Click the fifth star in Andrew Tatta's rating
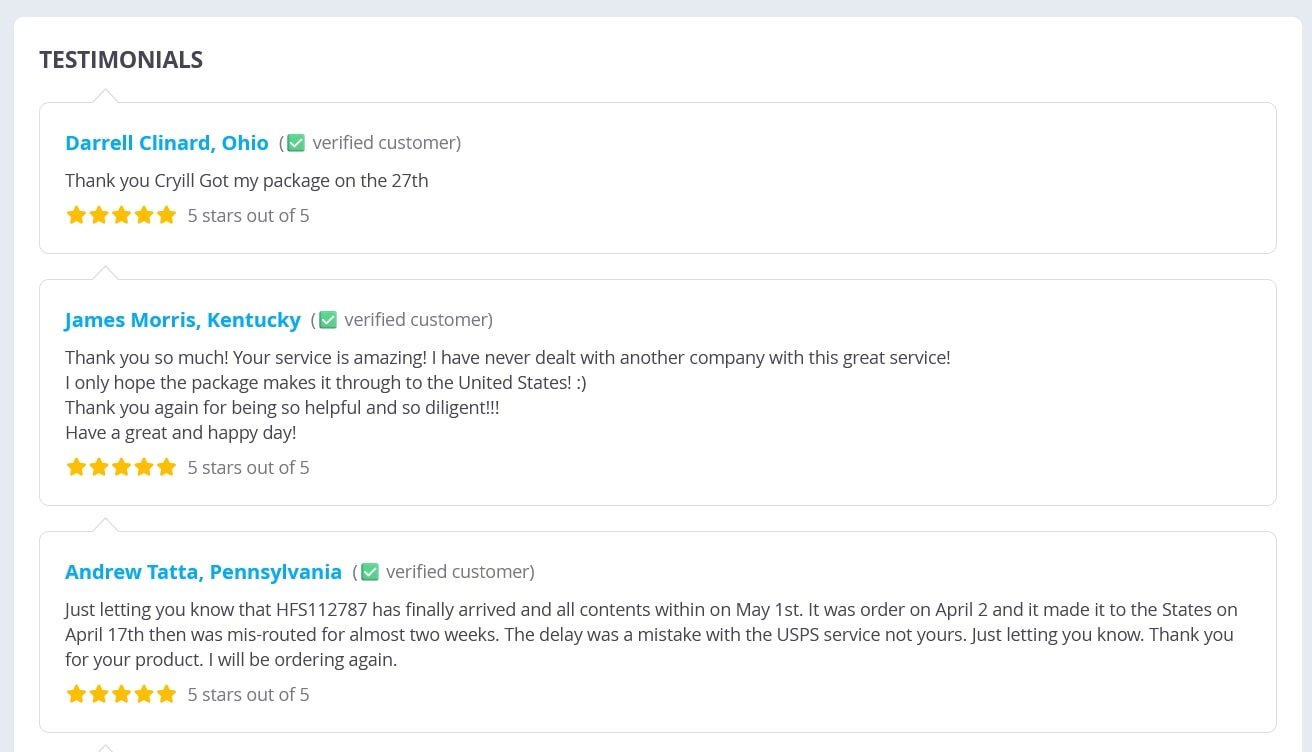This screenshot has height=752, width=1312. pos(166,694)
